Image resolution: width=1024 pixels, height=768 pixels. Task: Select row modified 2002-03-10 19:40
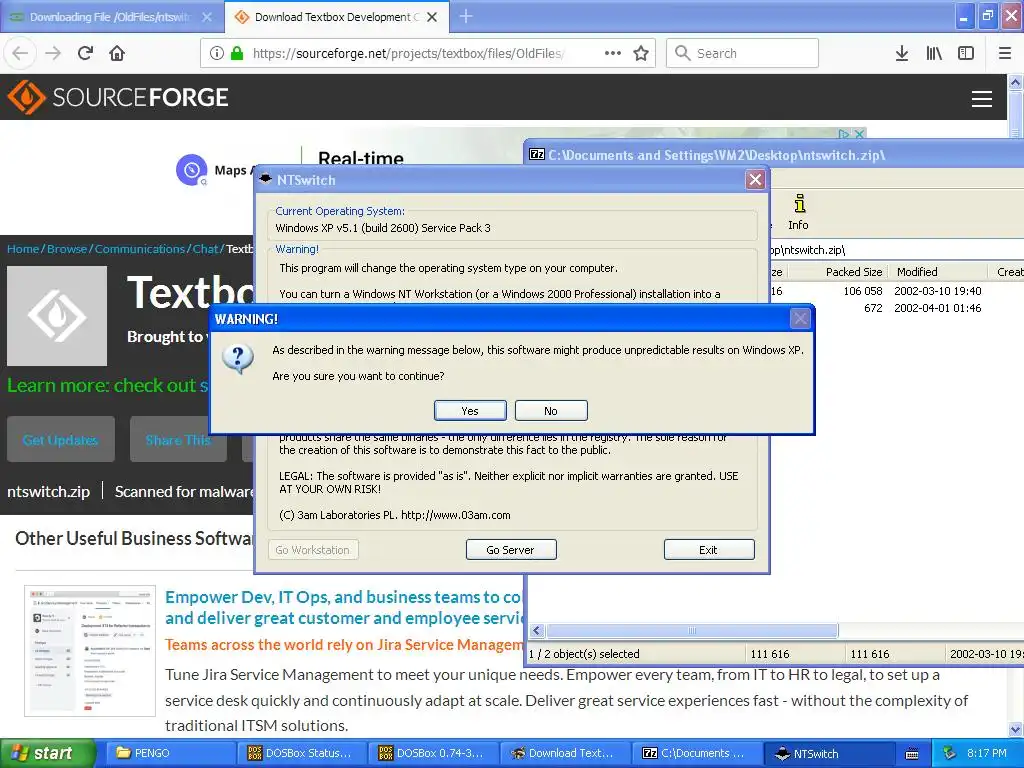[x=897, y=291]
